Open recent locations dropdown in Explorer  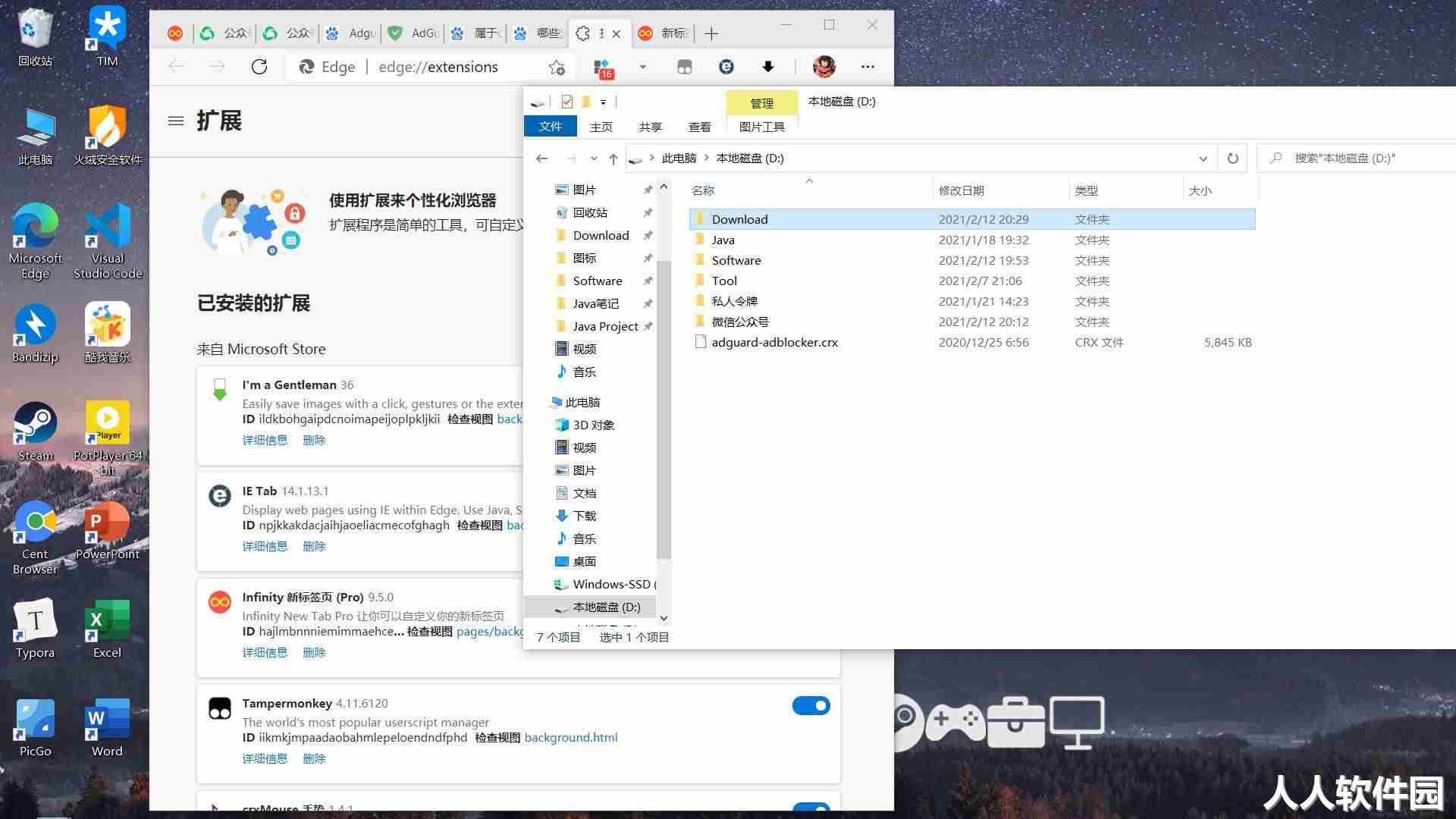tap(593, 158)
